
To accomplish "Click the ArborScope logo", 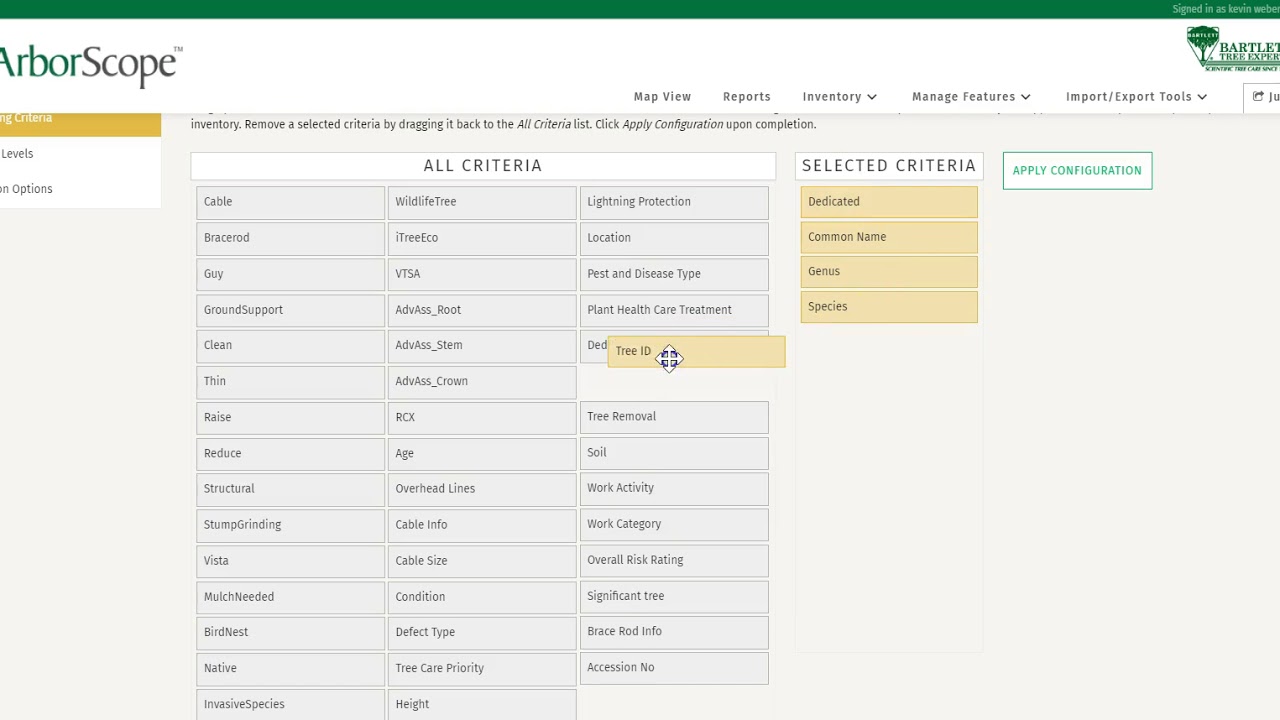I will [90, 65].
